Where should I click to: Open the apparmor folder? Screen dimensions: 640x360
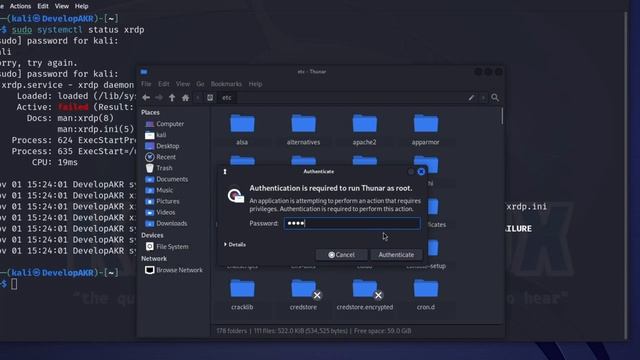[x=426, y=130]
